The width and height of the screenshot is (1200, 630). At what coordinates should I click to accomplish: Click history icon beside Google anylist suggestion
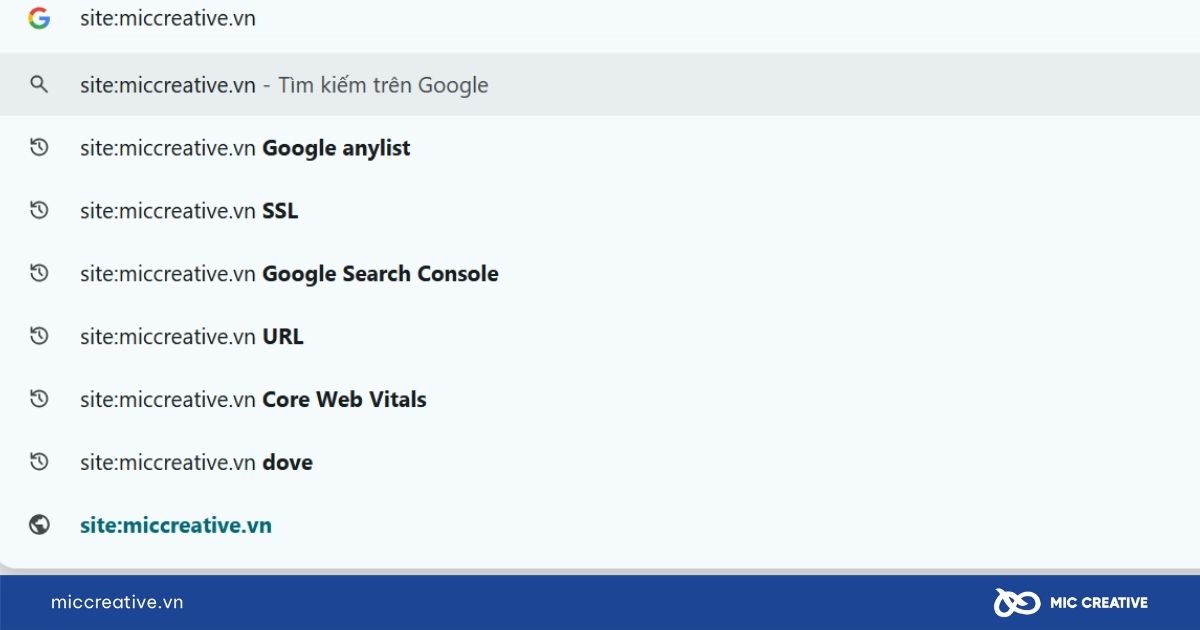coord(39,148)
